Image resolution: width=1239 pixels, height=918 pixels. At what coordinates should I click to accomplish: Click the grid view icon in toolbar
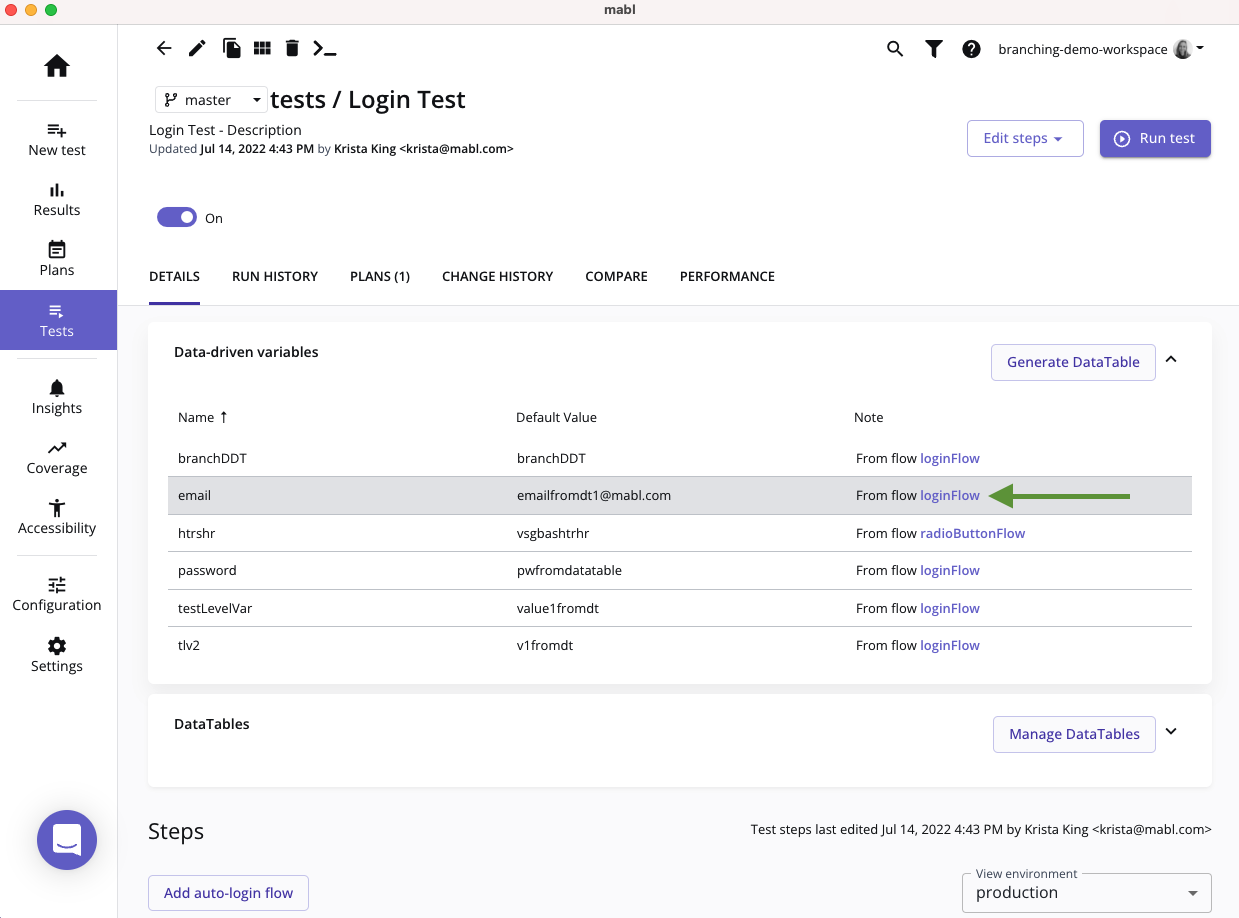tap(262, 48)
